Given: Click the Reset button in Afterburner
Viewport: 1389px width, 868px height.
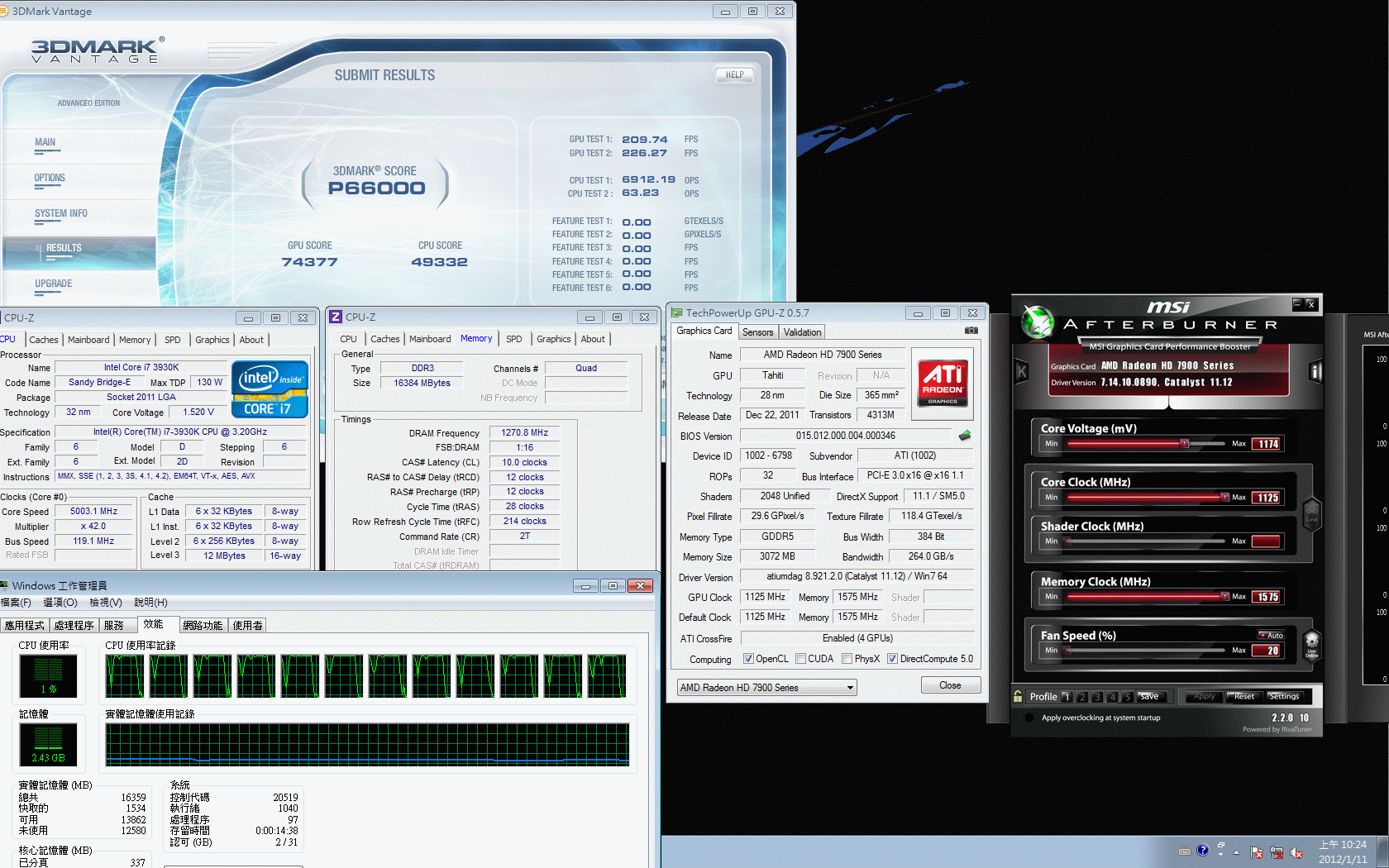Looking at the screenshot, I should coord(1243,697).
